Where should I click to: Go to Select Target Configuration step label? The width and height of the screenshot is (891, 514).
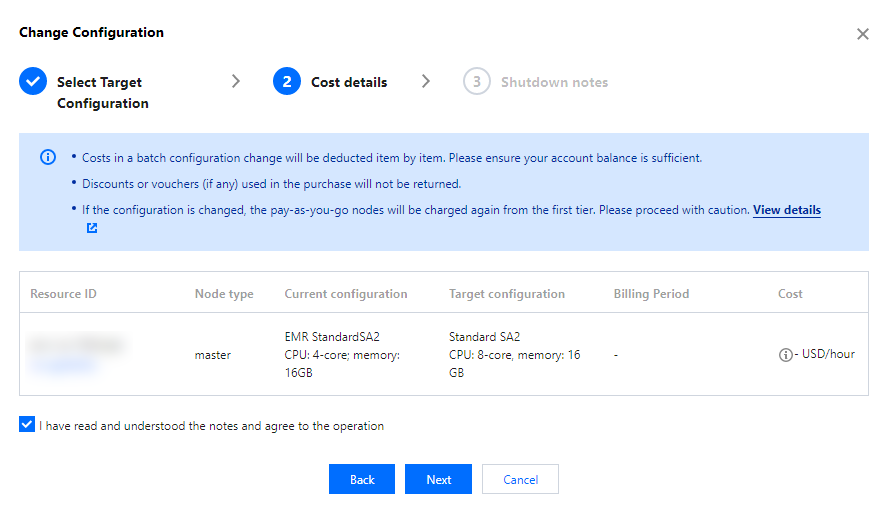click(x=102, y=92)
